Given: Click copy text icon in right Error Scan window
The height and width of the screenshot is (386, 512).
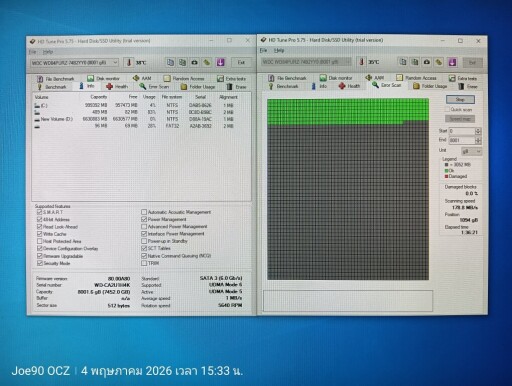Looking at the screenshot, I should point(403,62).
